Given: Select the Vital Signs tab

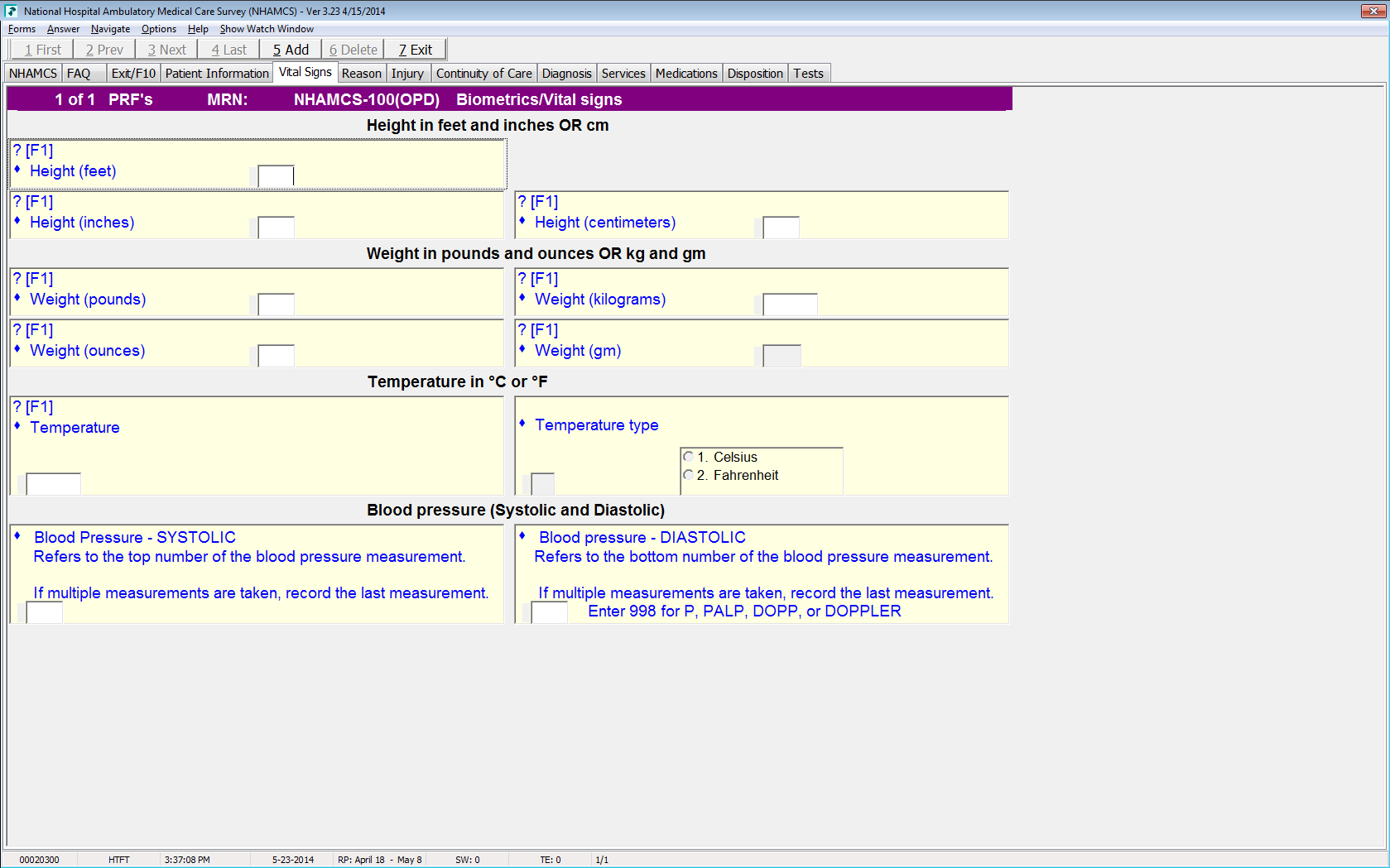Looking at the screenshot, I should (x=305, y=72).
